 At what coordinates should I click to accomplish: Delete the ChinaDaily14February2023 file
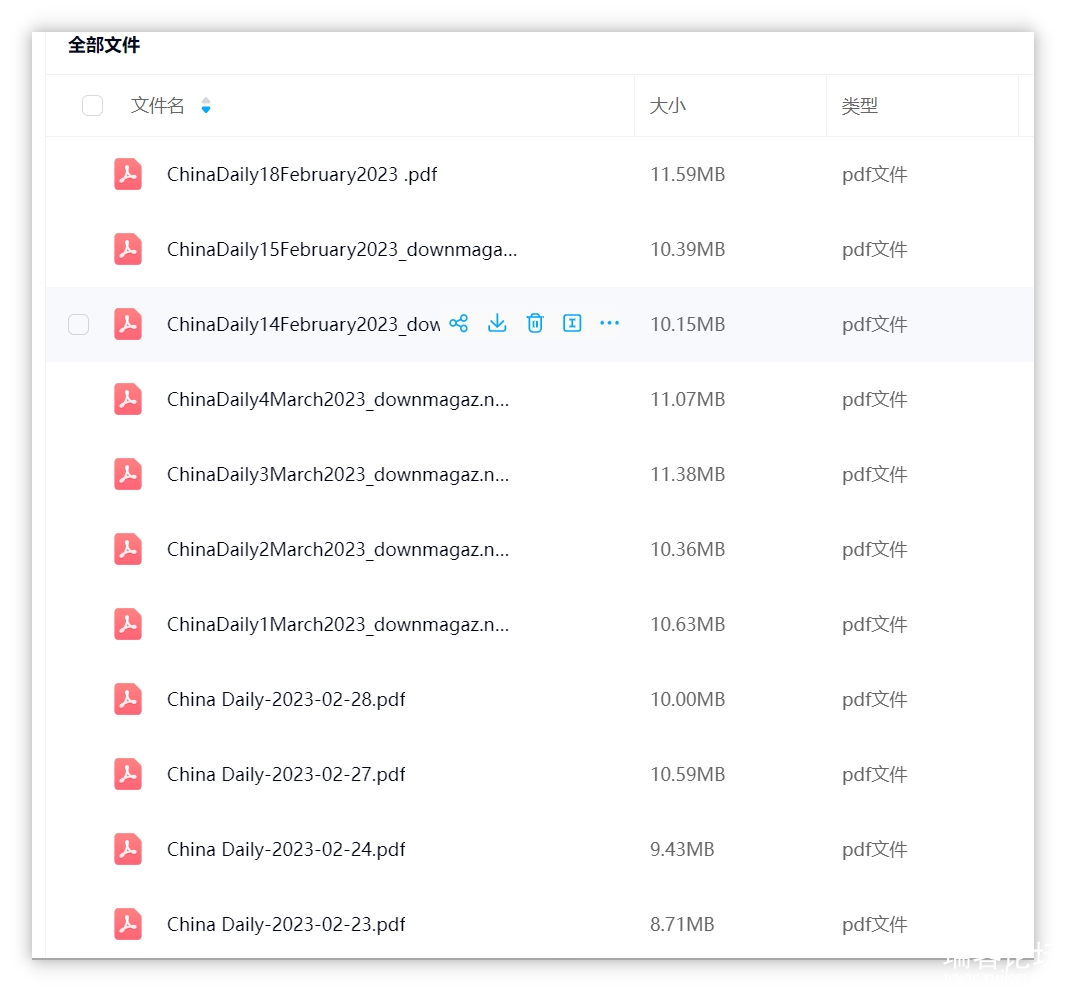[535, 323]
